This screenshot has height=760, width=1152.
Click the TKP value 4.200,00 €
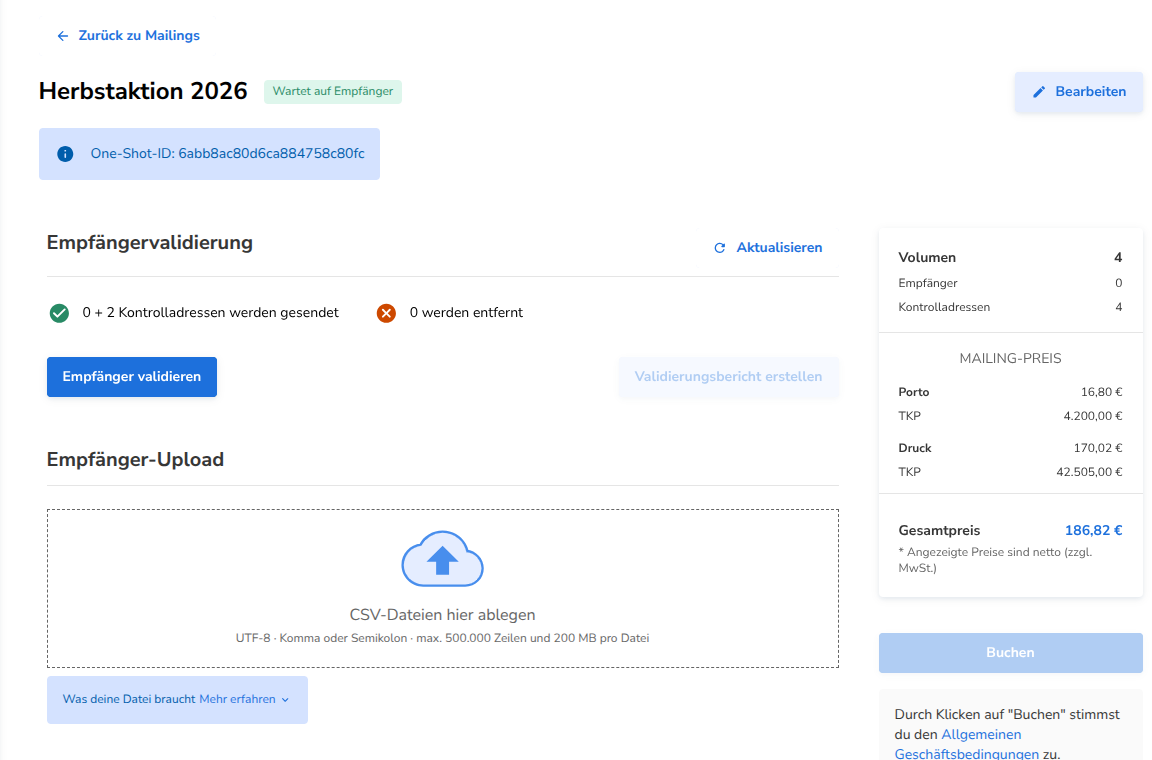tap(1092, 416)
